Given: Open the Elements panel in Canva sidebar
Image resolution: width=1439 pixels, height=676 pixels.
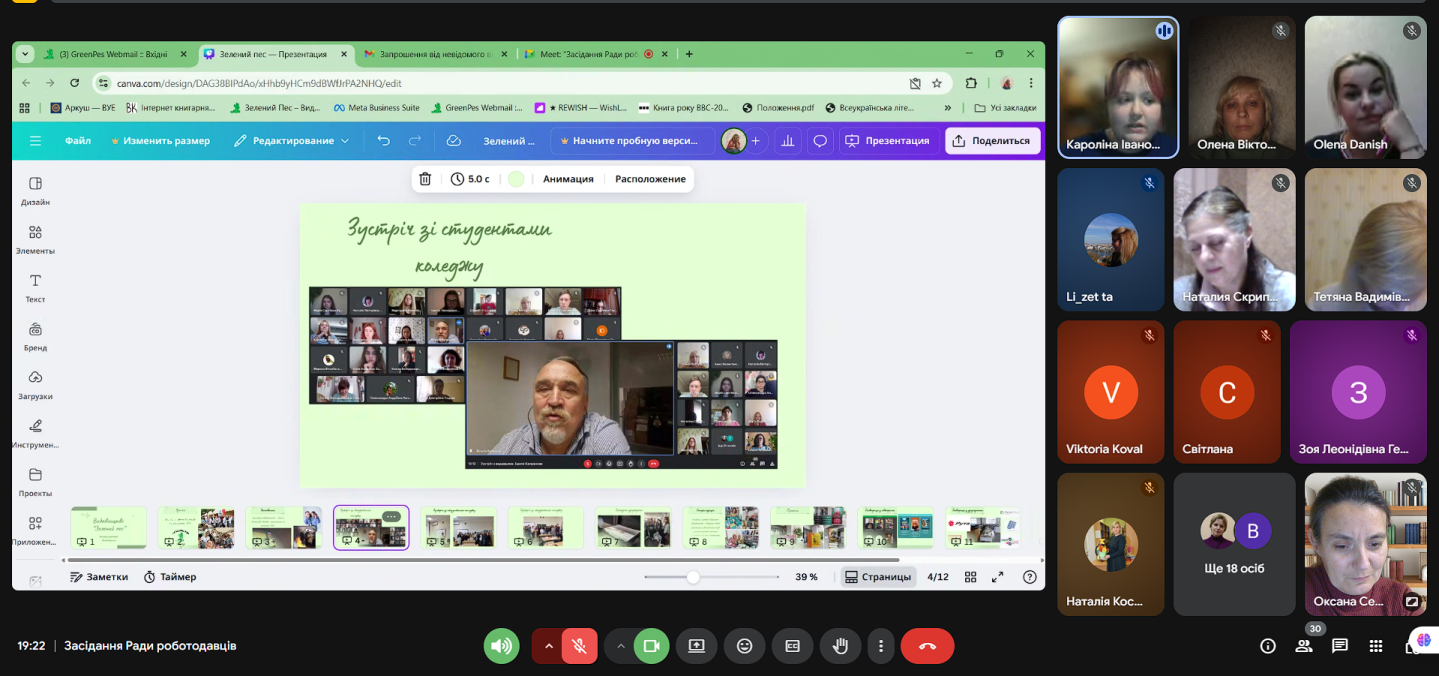Looking at the screenshot, I should click(35, 239).
